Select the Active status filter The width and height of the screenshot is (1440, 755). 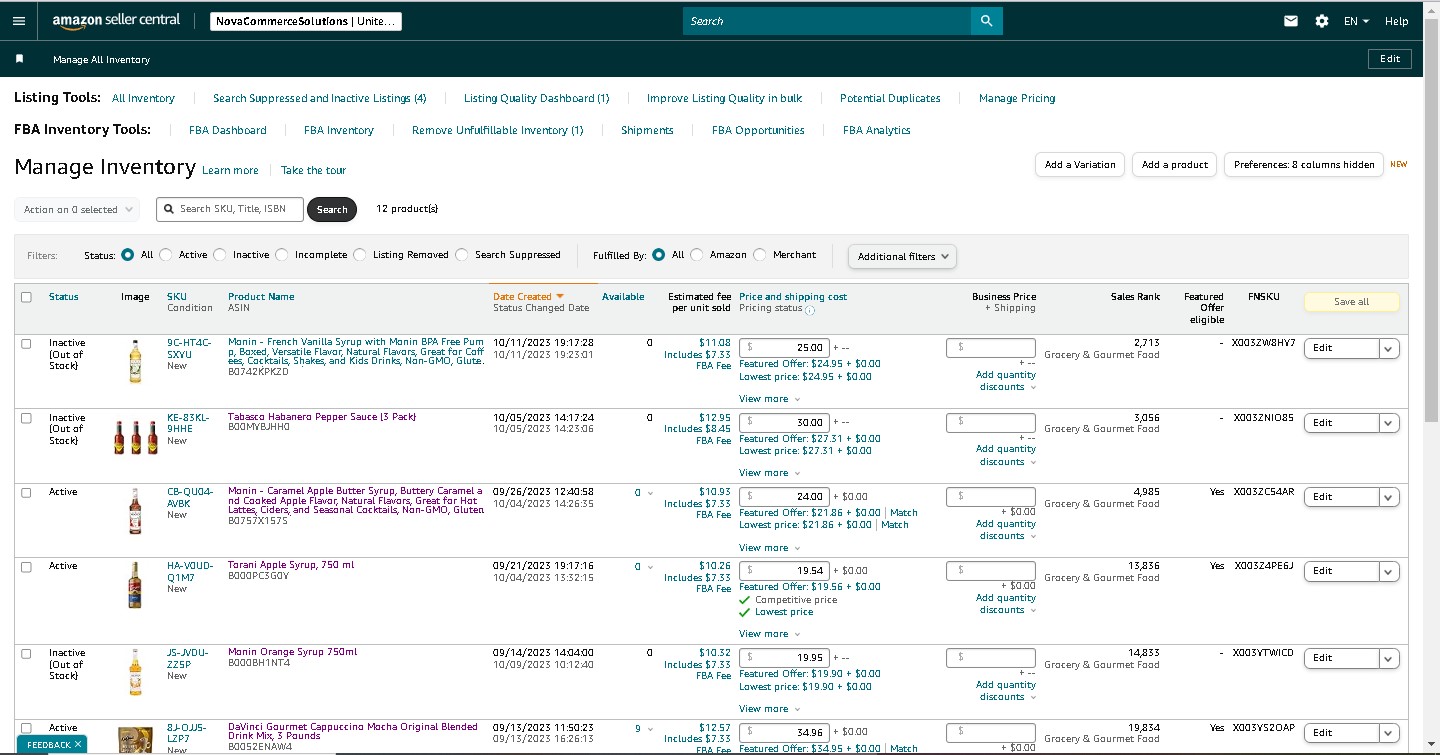166,255
